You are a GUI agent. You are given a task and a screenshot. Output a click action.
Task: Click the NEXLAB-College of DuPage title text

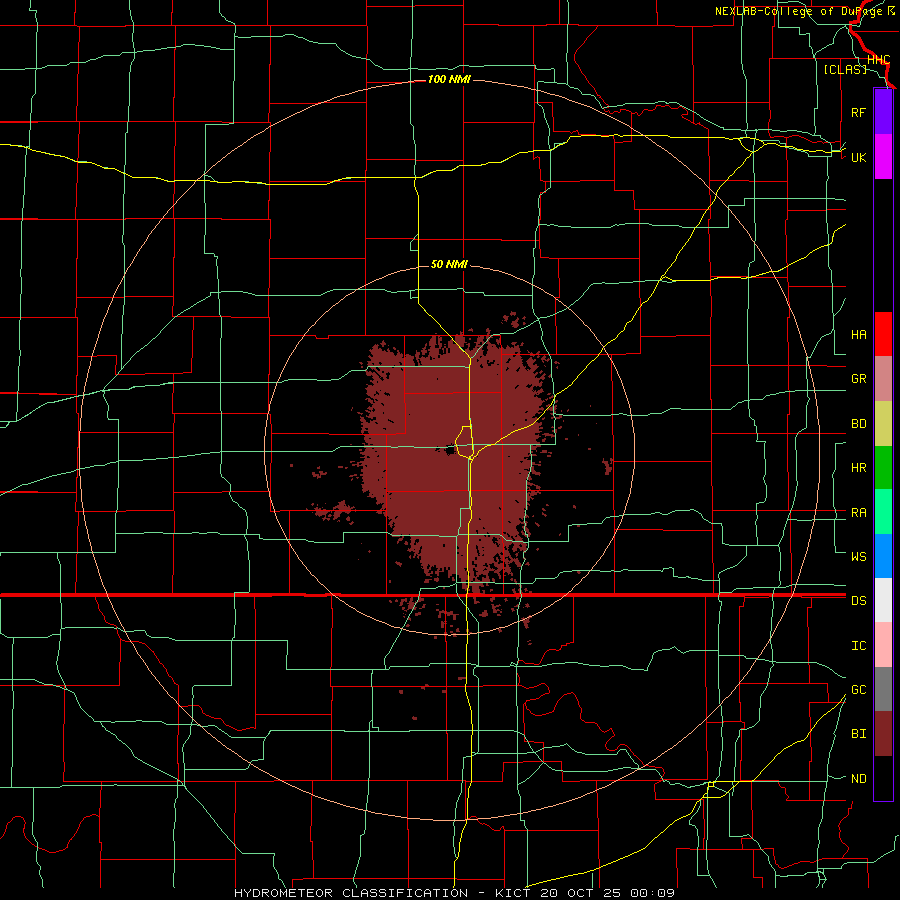click(x=804, y=11)
